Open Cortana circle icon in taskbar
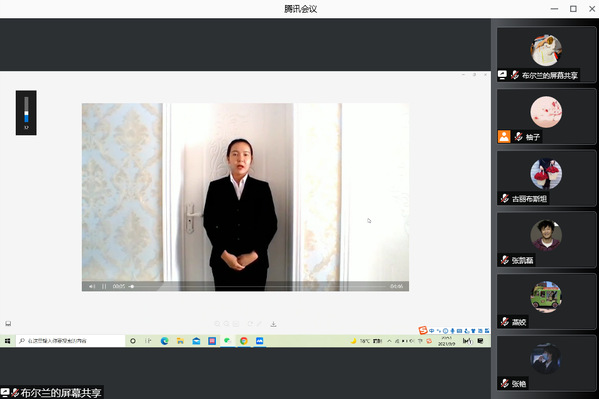599x399 pixels. click(133, 341)
